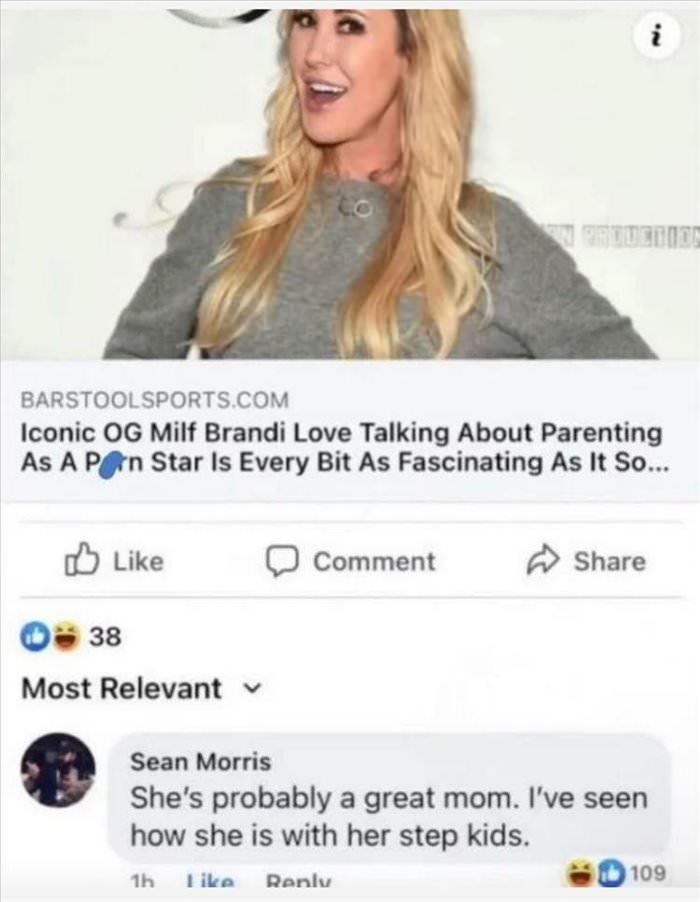This screenshot has width=700, height=902.
Task: Click the blue like reaction beside 38
Action: (33, 637)
